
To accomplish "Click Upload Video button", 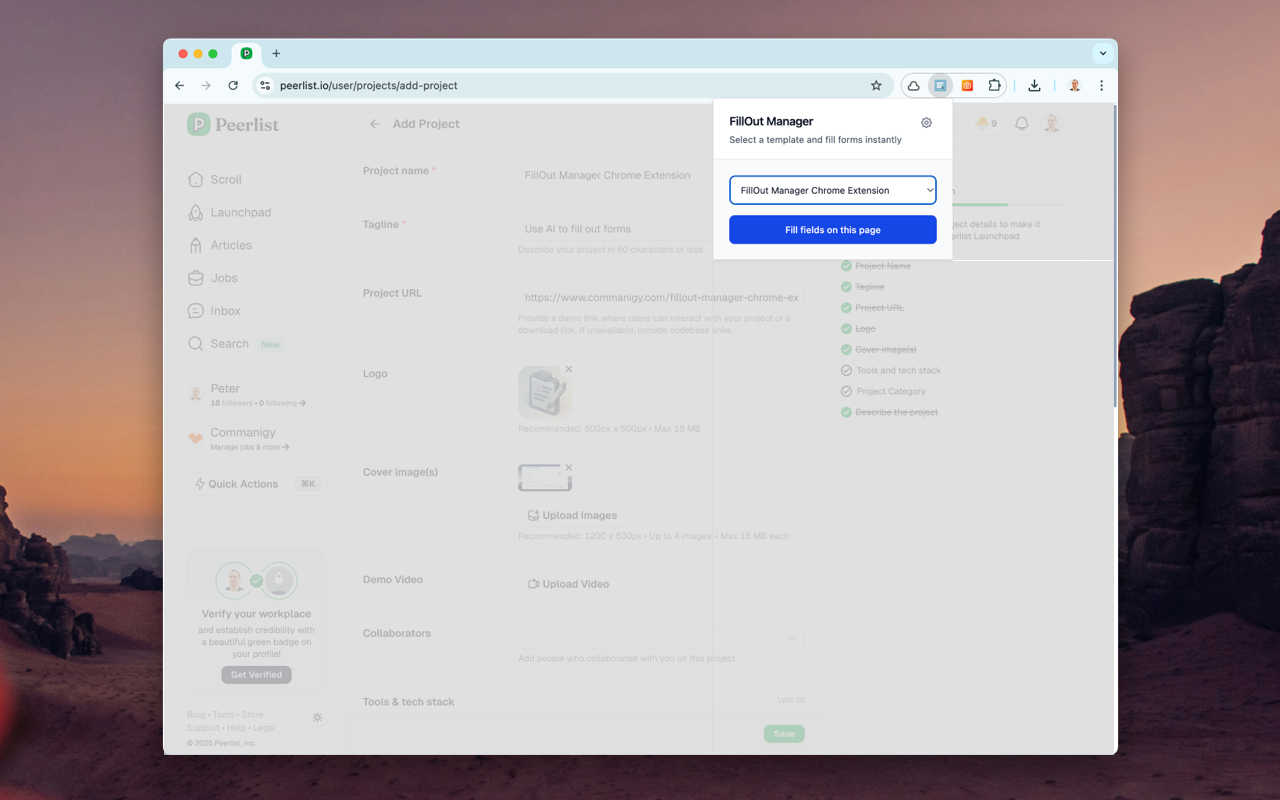I will pos(569,584).
